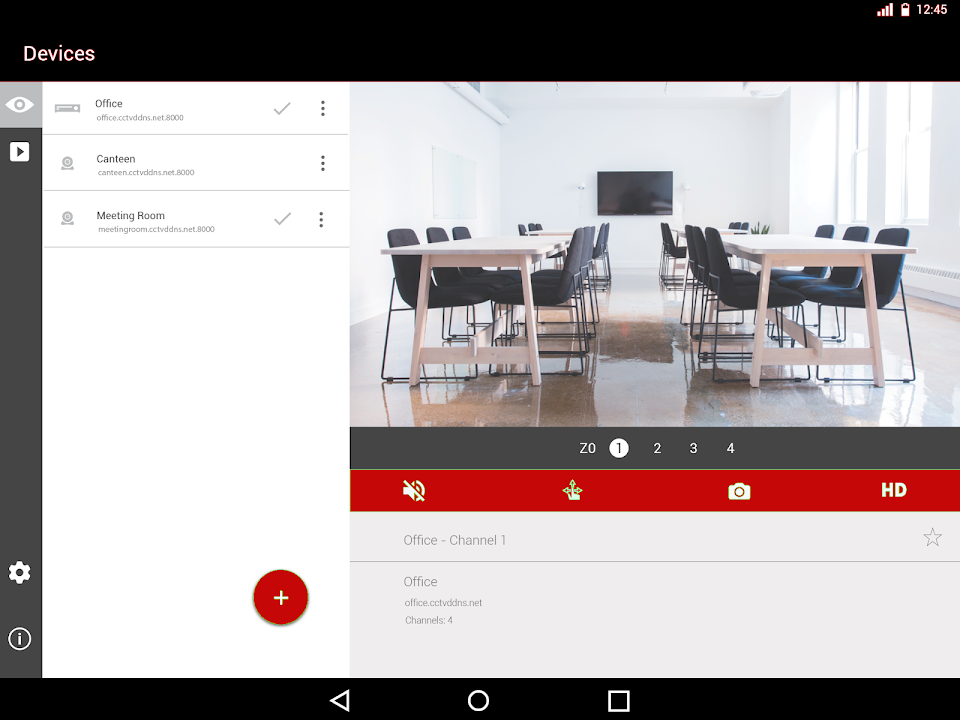Switch to channel 2
The image size is (960, 720).
[657, 448]
